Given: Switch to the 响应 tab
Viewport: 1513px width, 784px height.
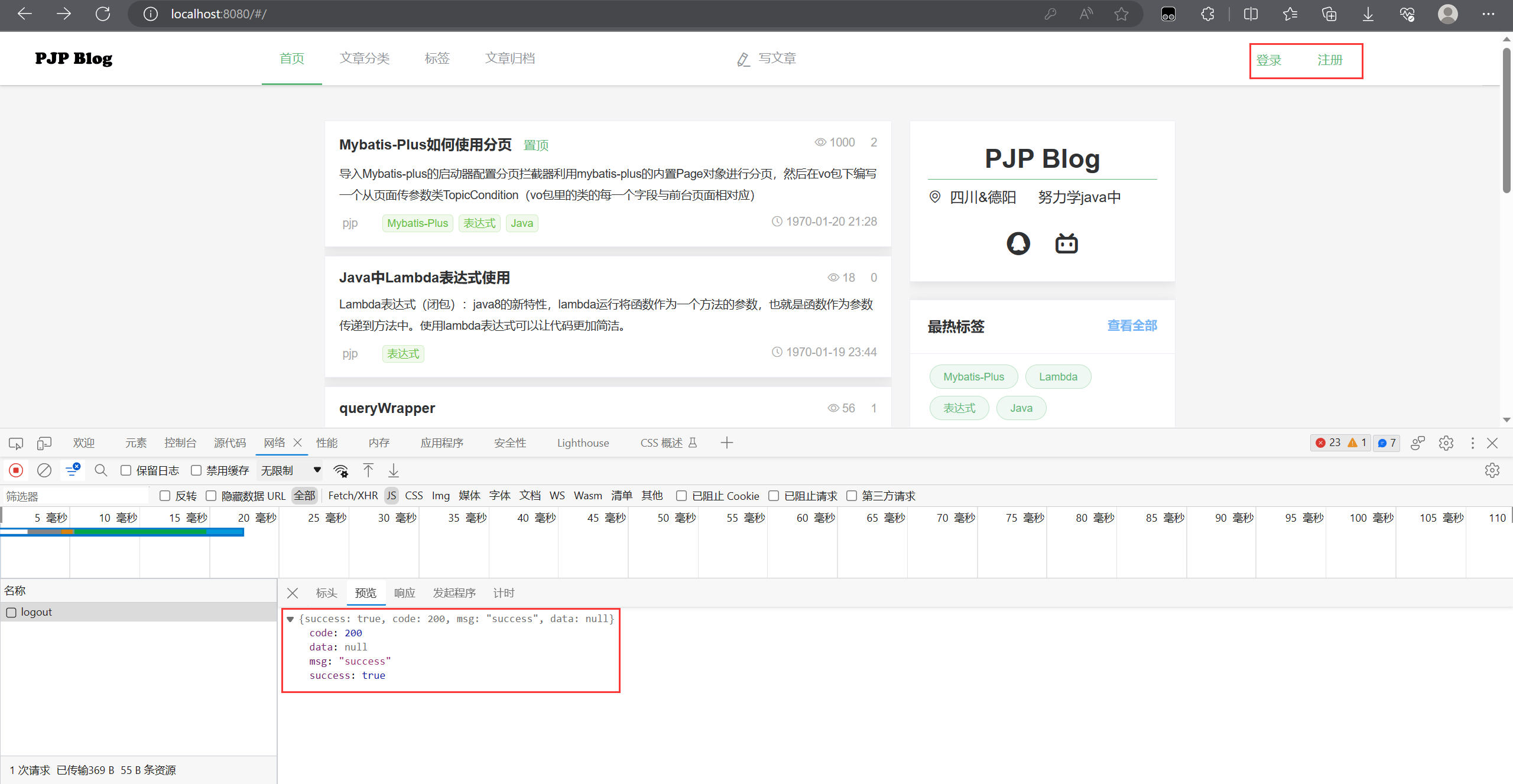Looking at the screenshot, I should click(404, 593).
